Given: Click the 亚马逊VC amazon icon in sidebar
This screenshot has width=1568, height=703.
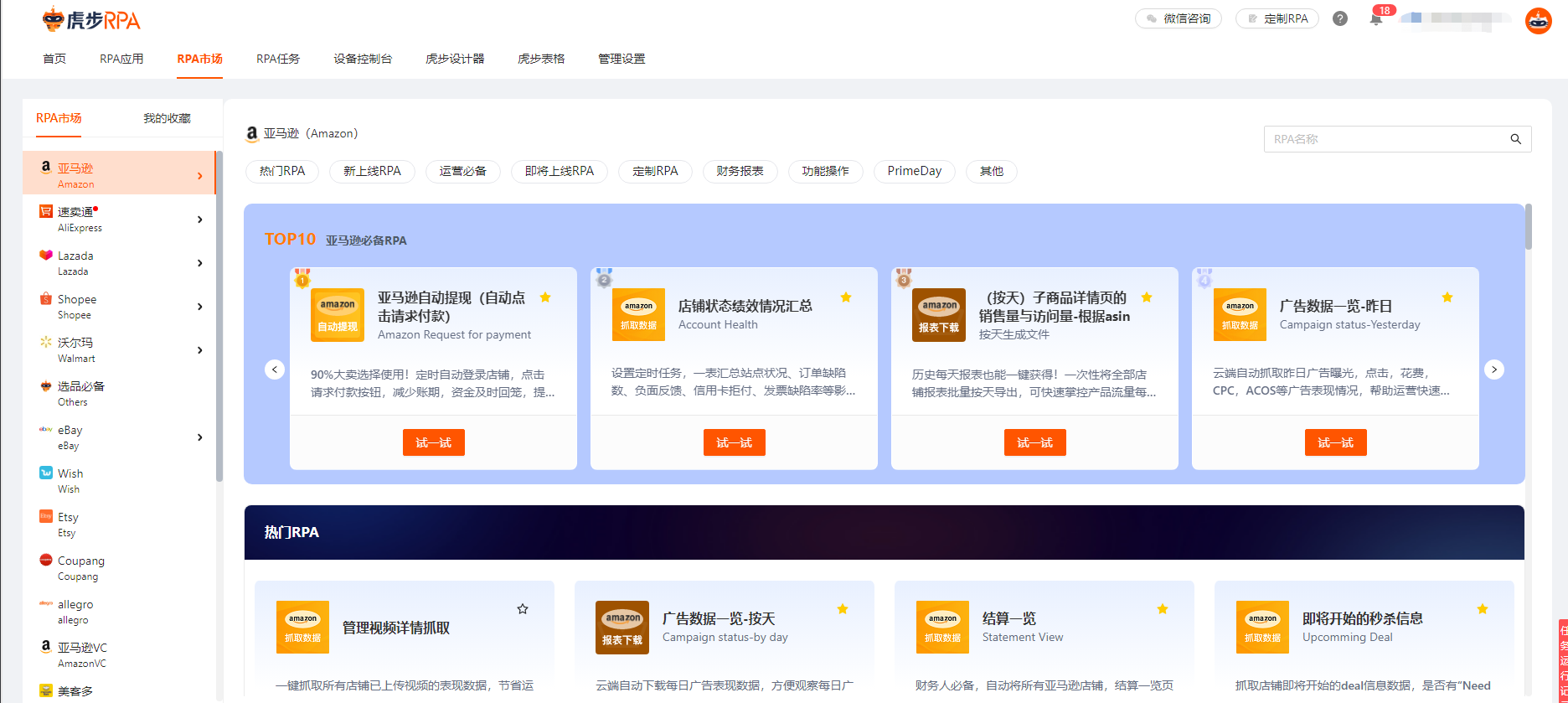Looking at the screenshot, I should 46,647.
